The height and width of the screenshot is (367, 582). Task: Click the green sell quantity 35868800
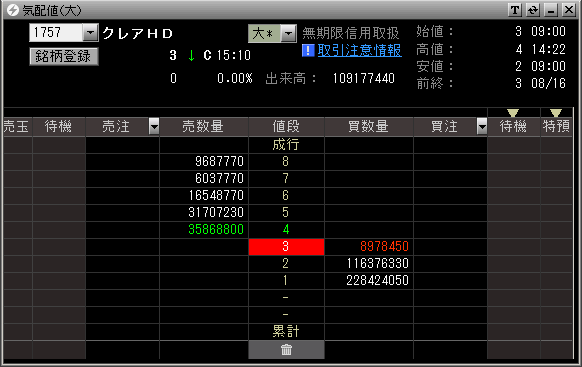pos(216,229)
